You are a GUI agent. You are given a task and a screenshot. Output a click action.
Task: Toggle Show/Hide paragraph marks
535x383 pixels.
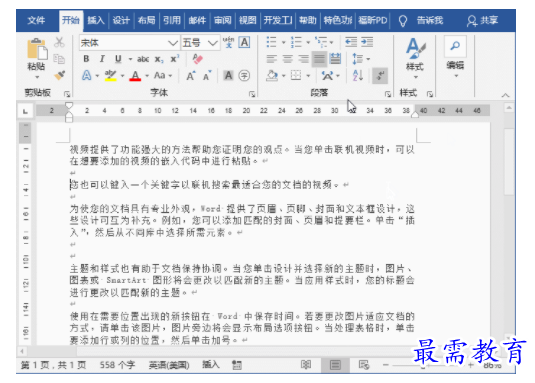[x=380, y=75]
